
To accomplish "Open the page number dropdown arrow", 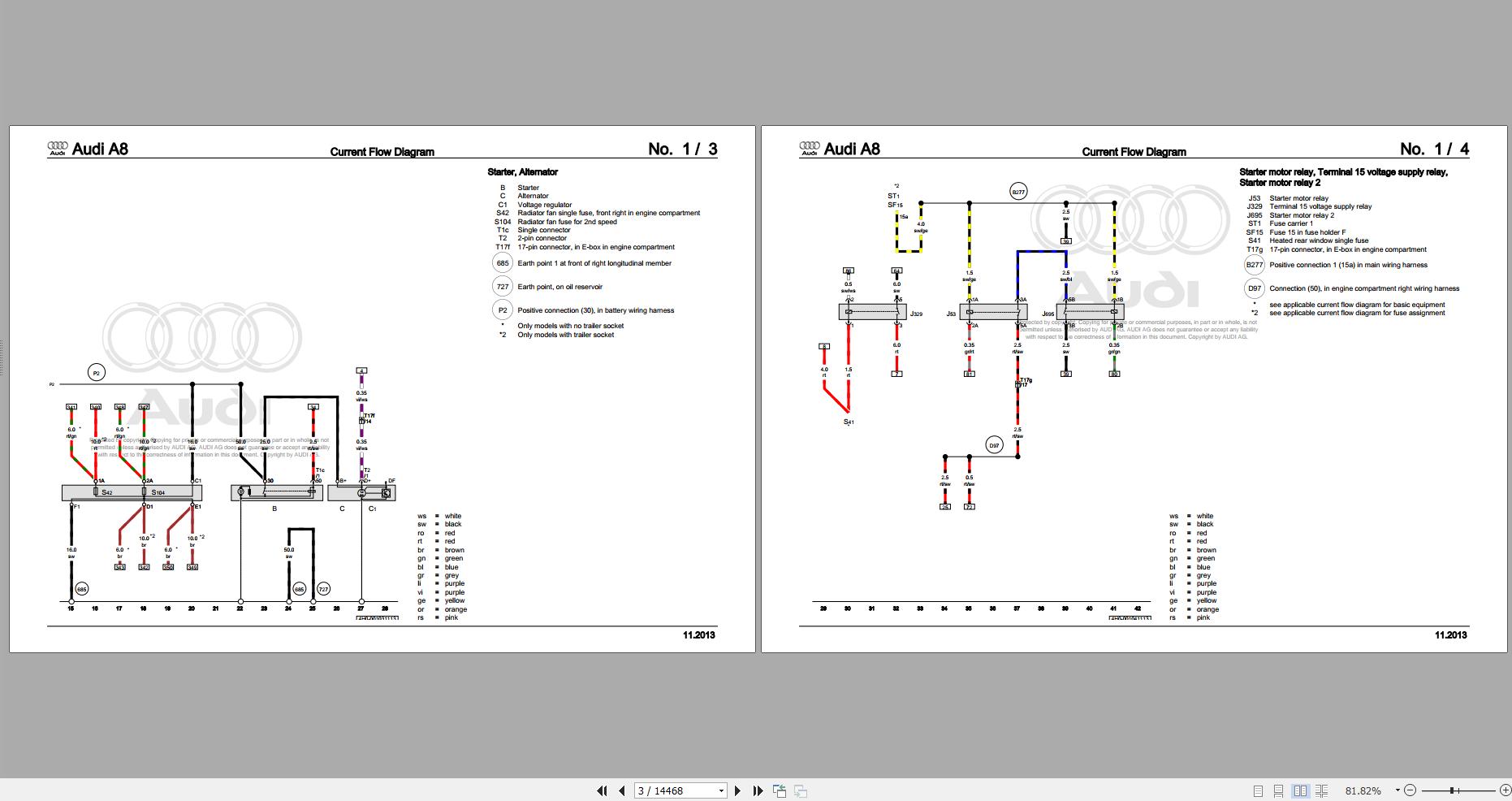I will (721, 790).
